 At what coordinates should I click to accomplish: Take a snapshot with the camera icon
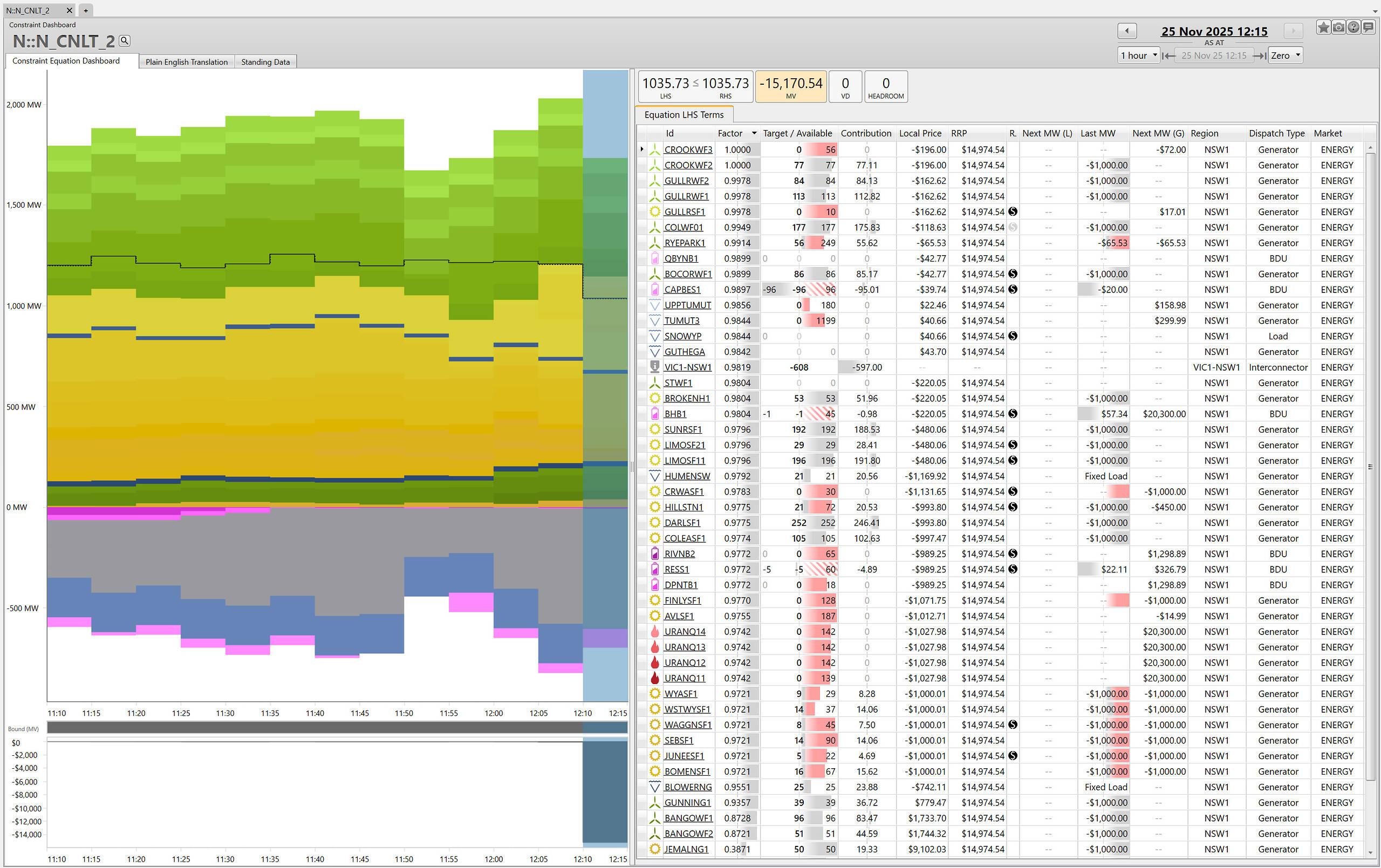click(x=1338, y=28)
